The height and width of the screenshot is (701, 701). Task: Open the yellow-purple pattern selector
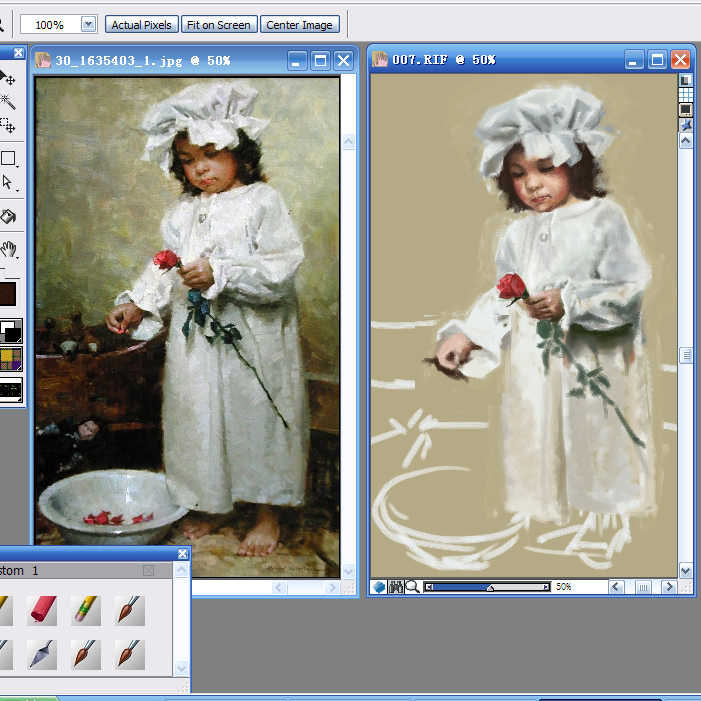click(x=11, y=359)
